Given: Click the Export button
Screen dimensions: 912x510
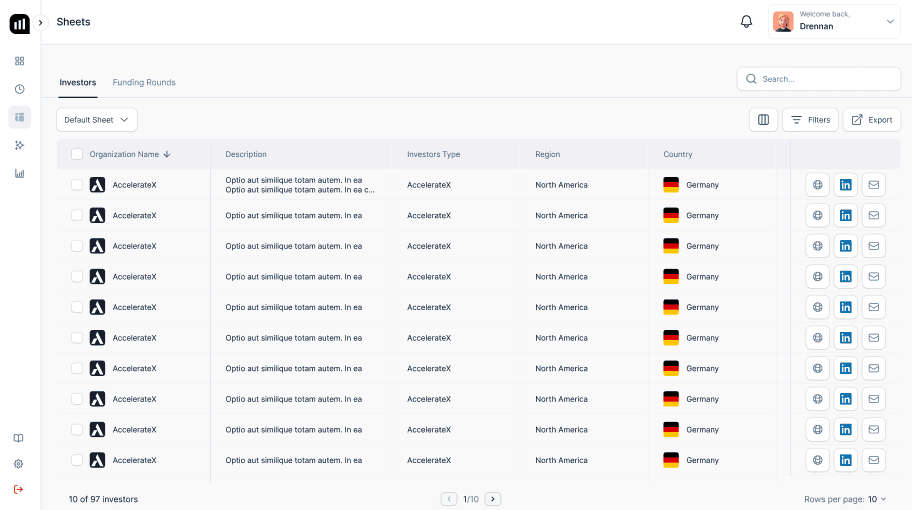Looking at the screenshot, I should 871,120.
